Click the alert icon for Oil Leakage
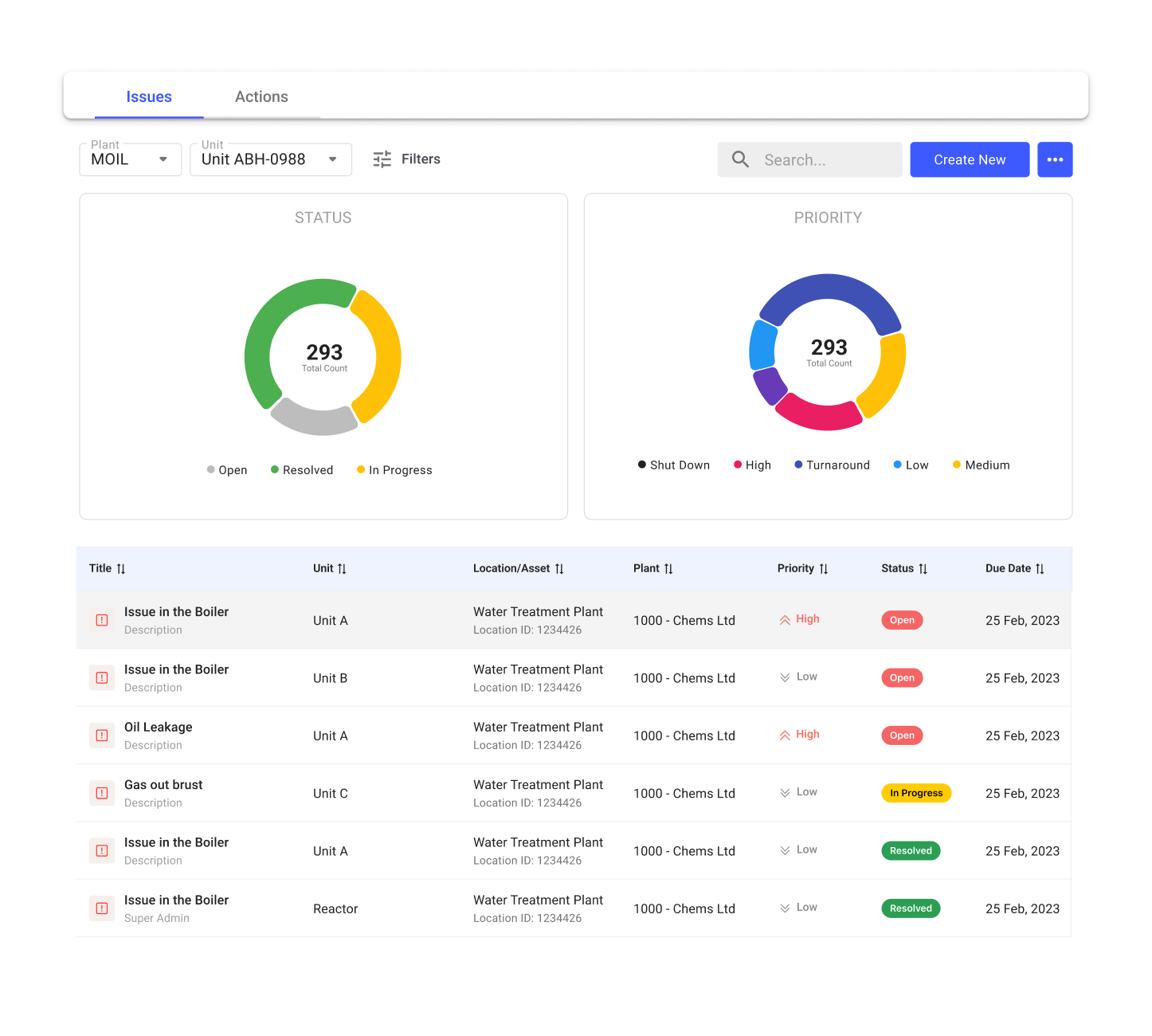Viewport: 1152px width, 1036px height. (x=102, y=736)
